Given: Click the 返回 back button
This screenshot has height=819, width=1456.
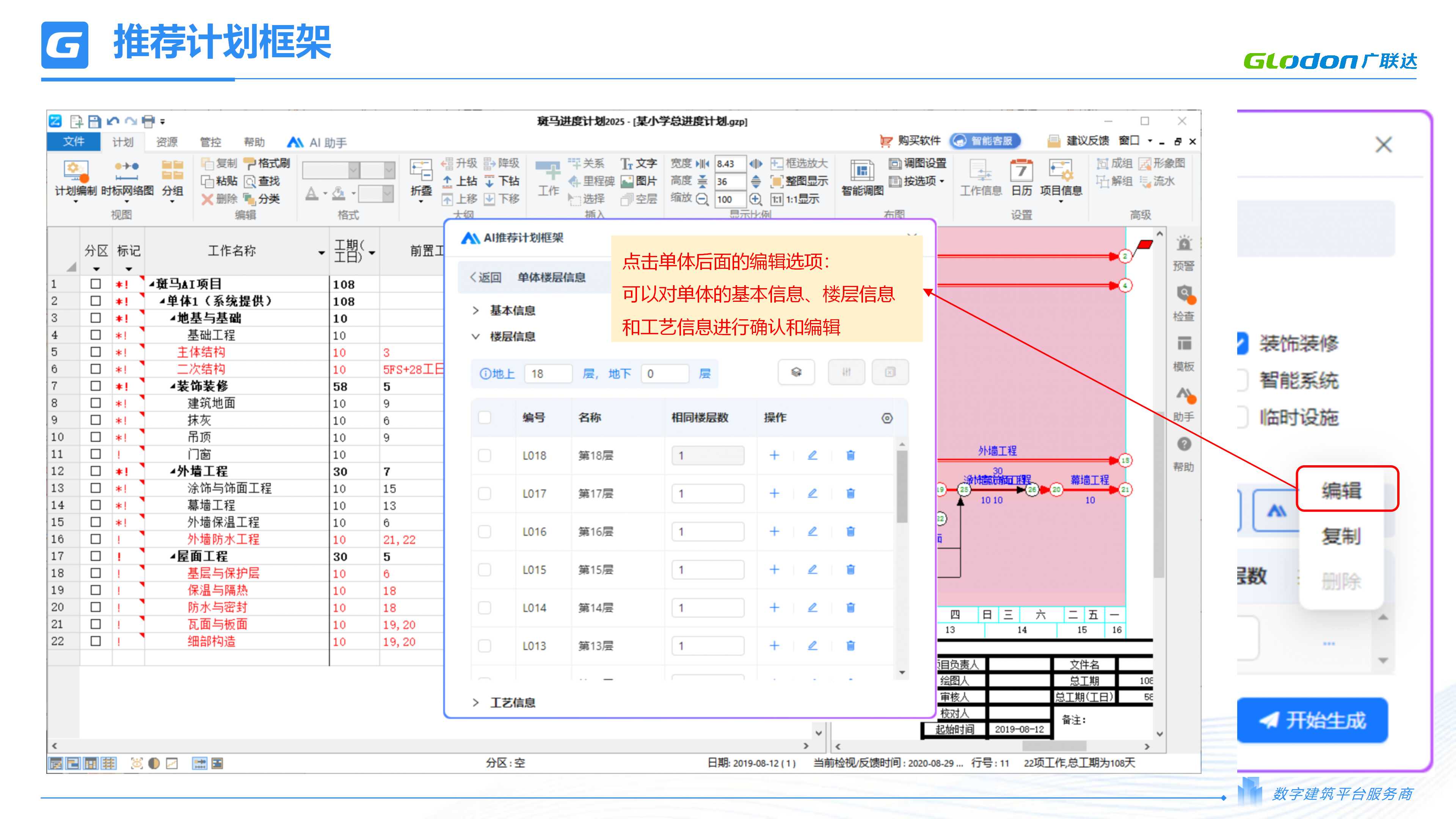Looking at the screenshot, I should tap(485, 278).
